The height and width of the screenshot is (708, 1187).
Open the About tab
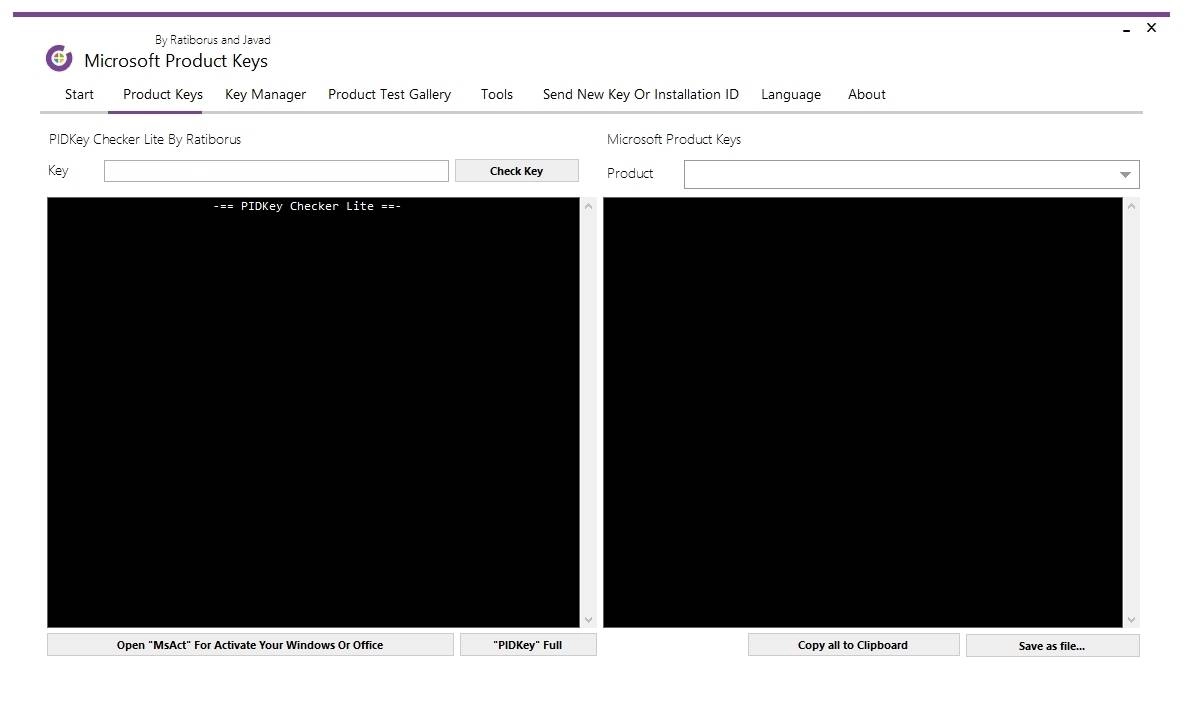coord(867,95)
